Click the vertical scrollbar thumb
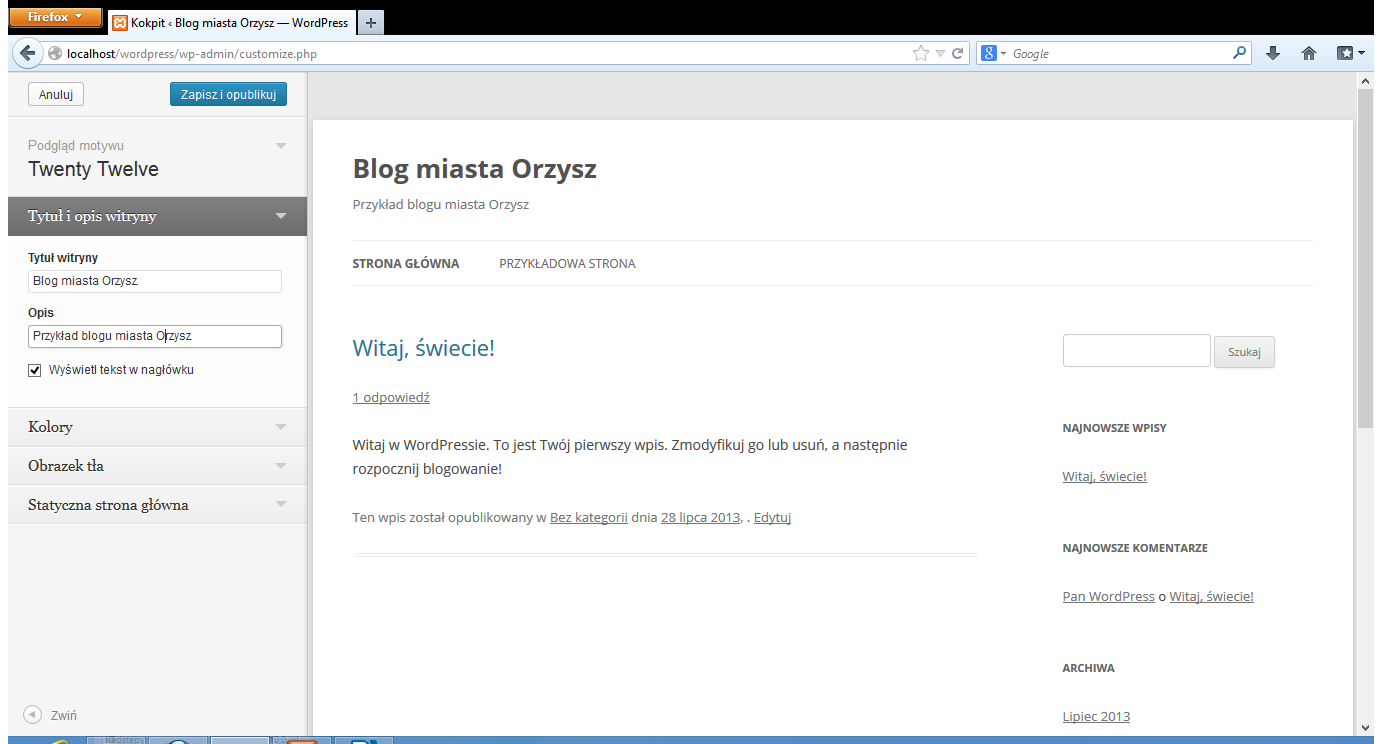The height and width of the screenshot is (744, 1382). 1366,260
